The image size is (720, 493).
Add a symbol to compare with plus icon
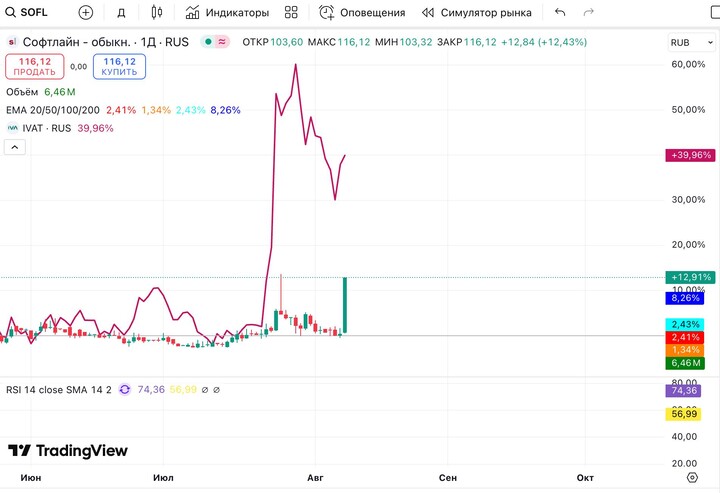point(85,12)
